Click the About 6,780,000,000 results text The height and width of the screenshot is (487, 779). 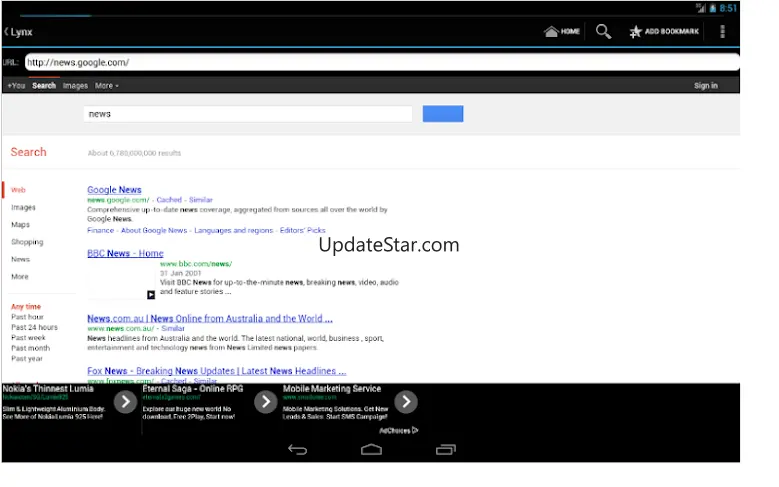[134, 153]
